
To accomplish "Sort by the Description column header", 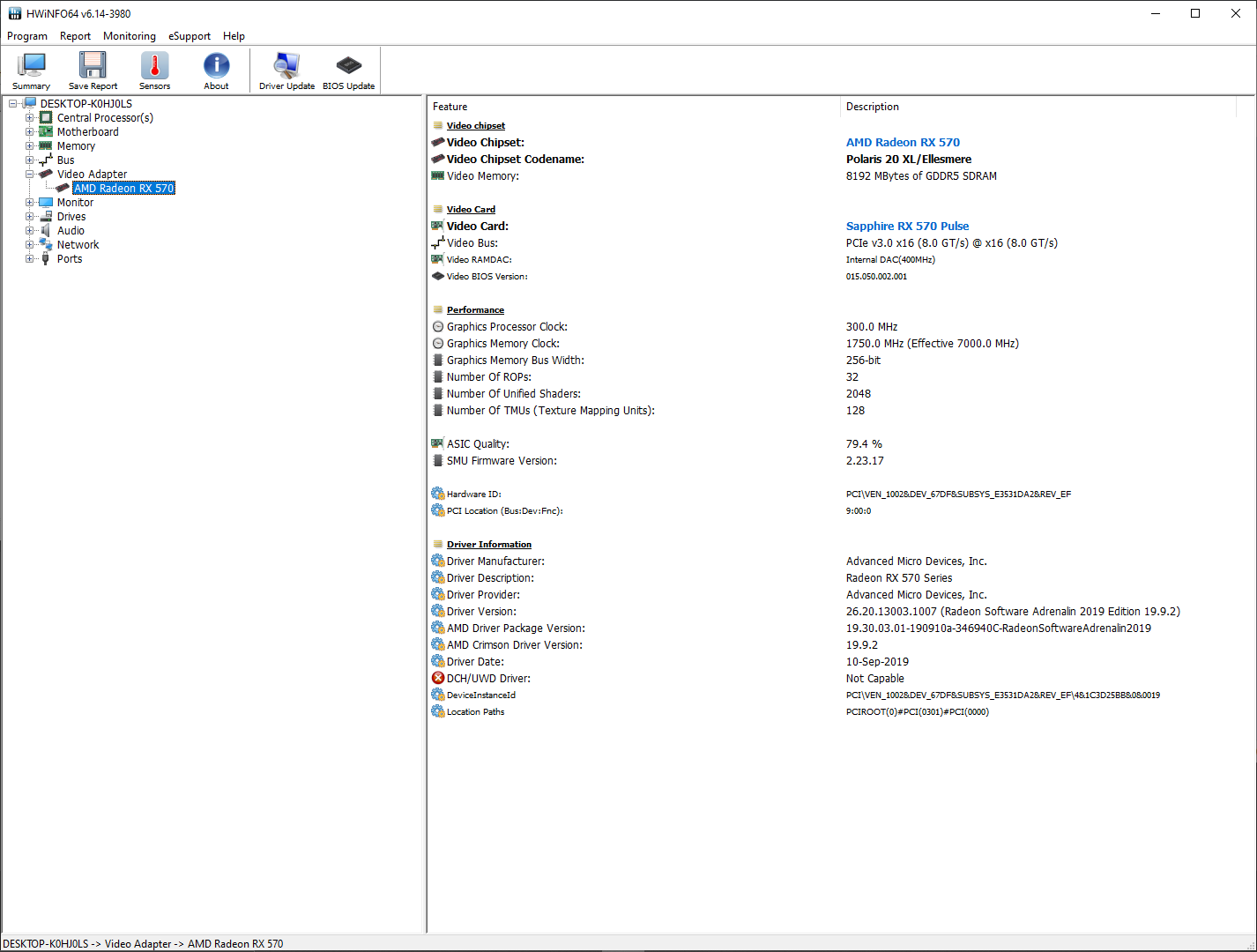I will 1038,107.
